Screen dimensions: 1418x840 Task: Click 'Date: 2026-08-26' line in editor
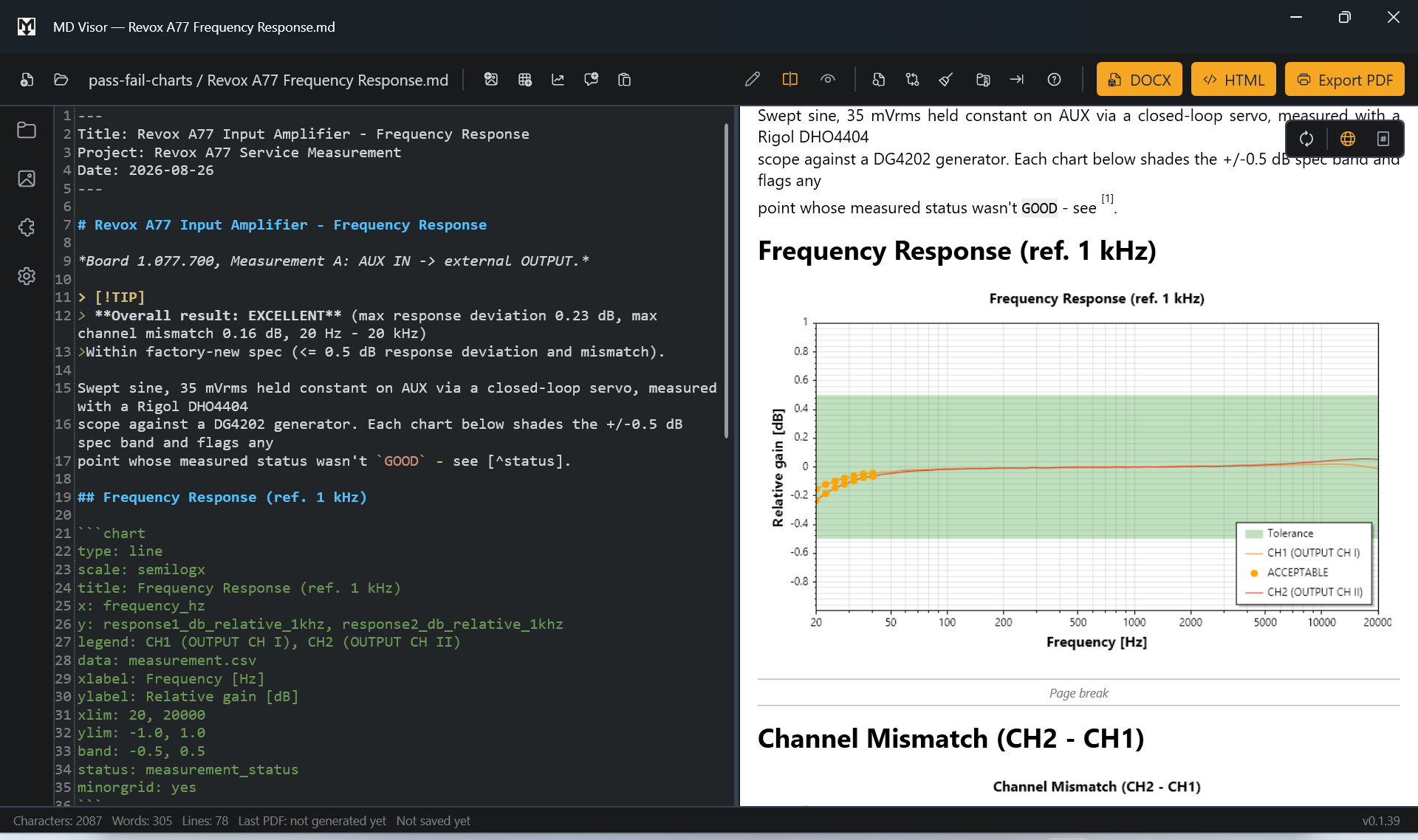[145, 171]
